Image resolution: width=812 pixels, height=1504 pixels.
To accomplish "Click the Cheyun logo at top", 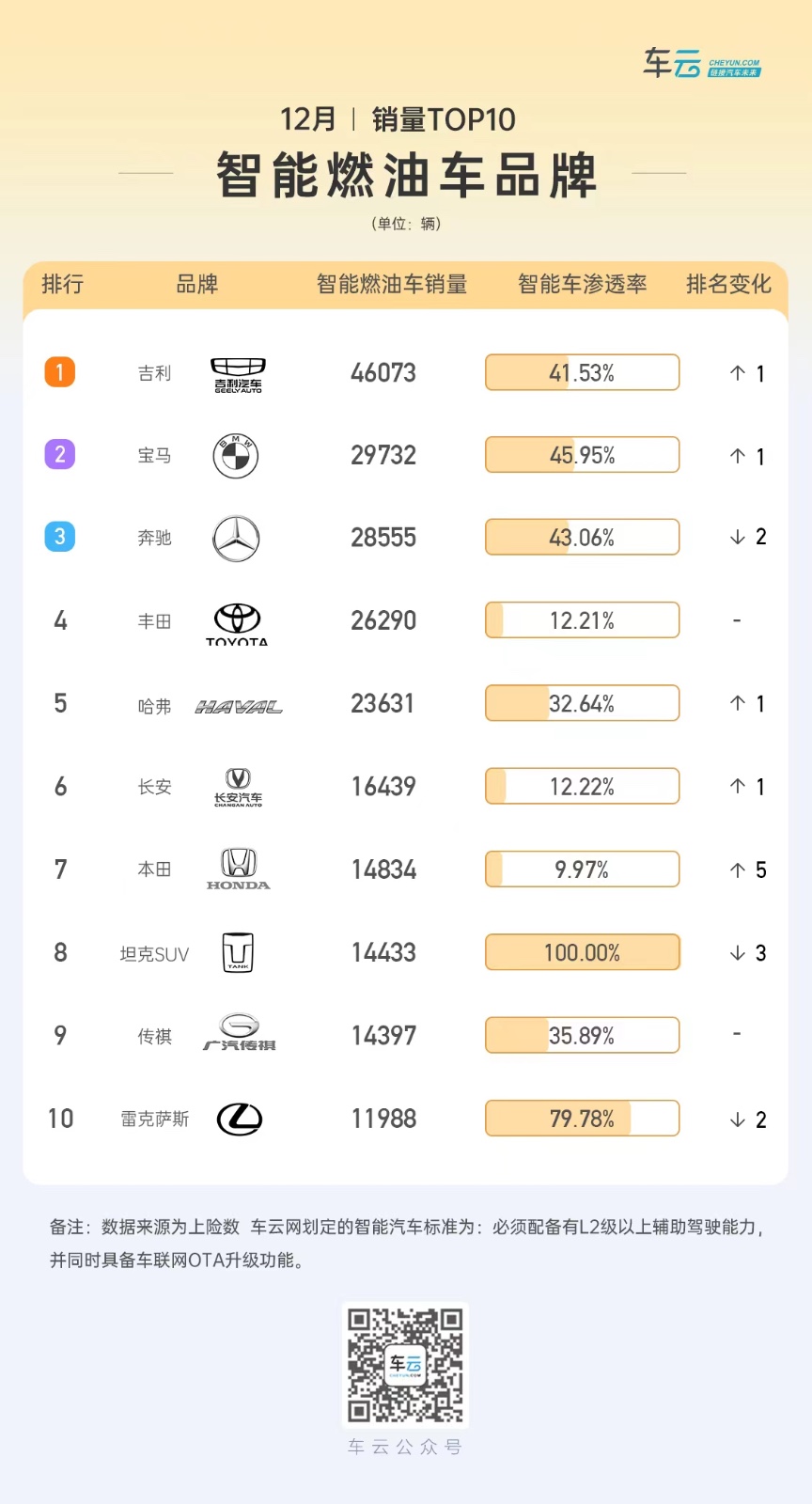I will [702, 64].
